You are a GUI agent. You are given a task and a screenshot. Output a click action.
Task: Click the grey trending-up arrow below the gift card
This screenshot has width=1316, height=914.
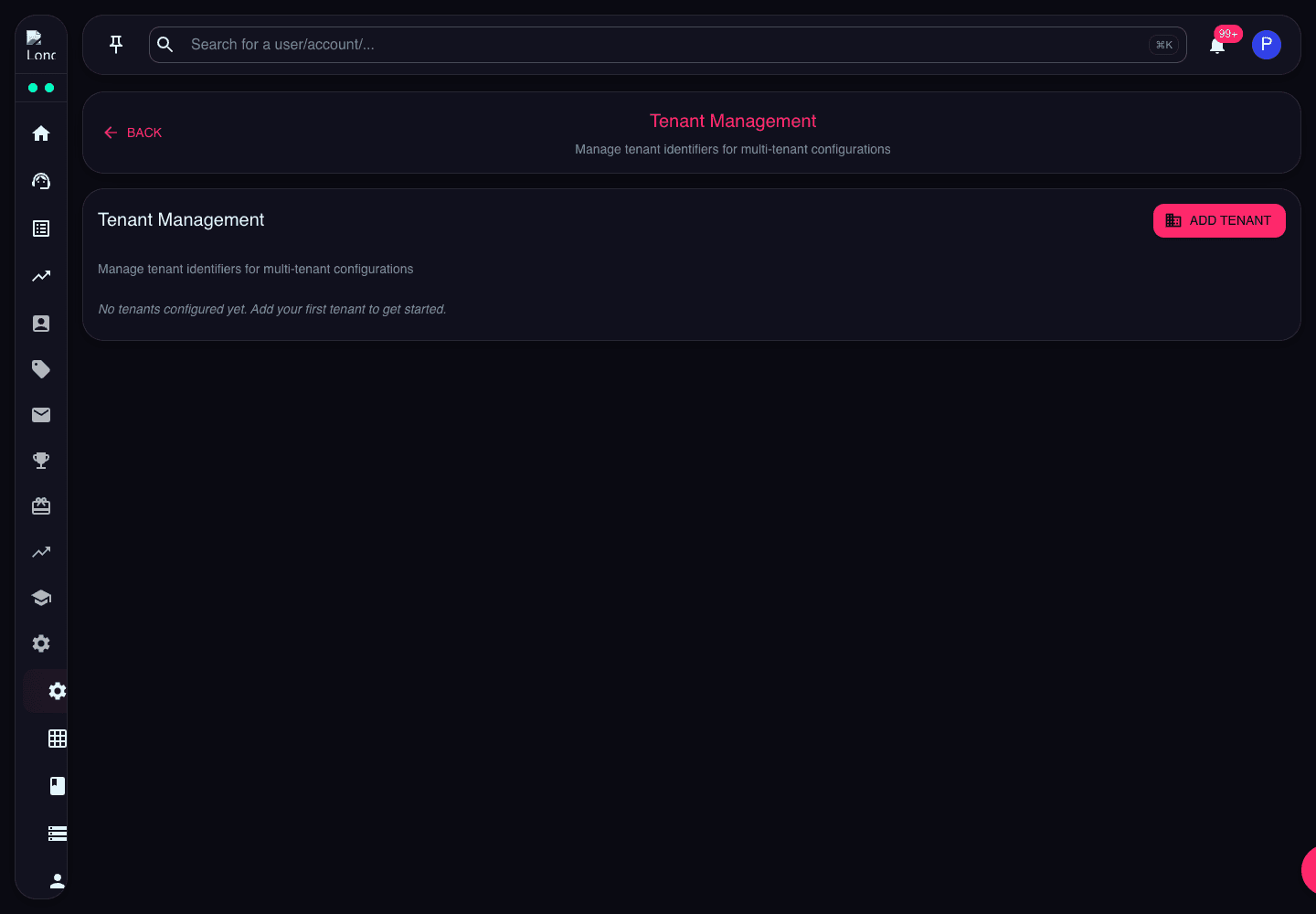tap(41, 552)
